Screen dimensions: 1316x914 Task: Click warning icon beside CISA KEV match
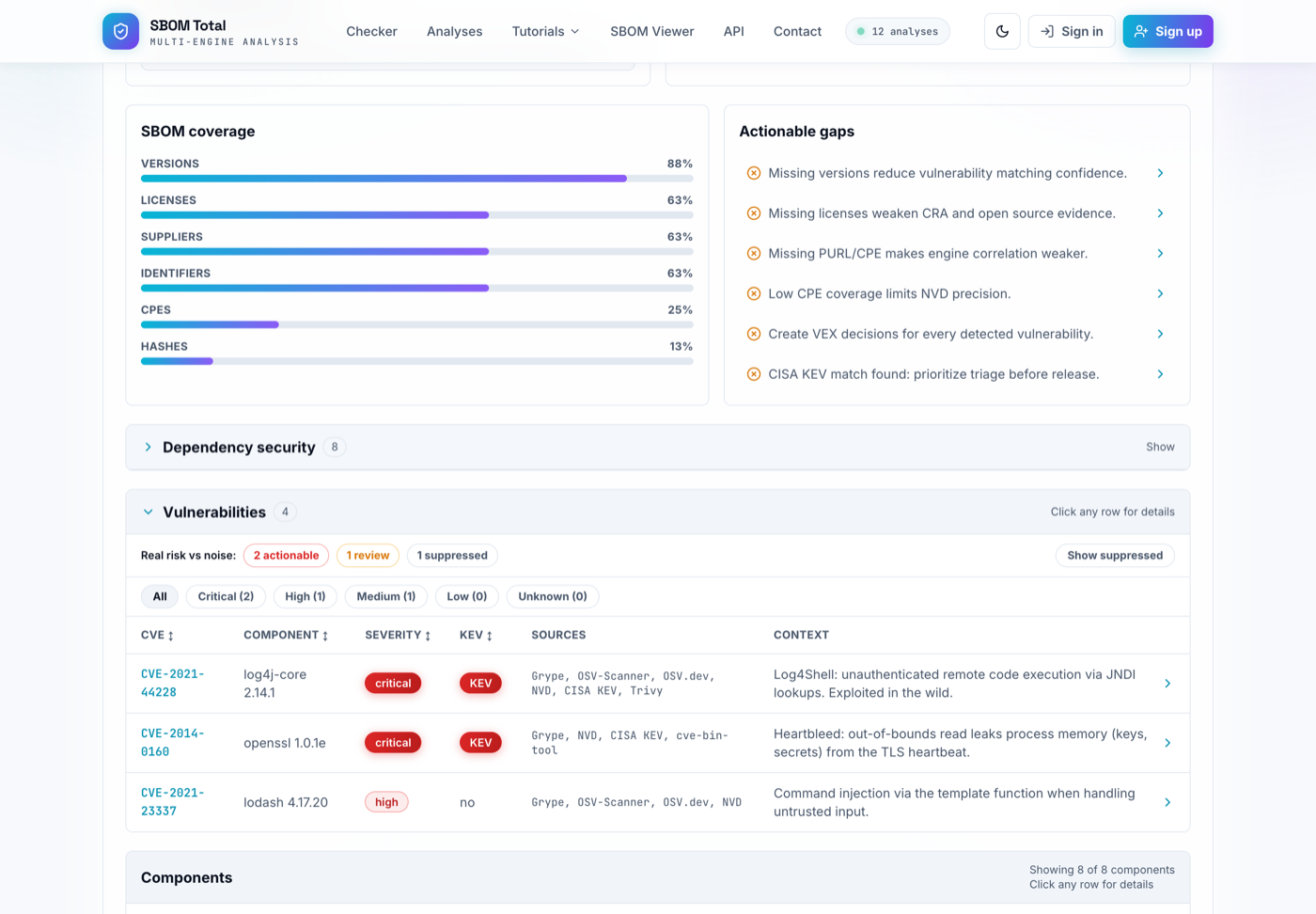[x=754, y=374]
